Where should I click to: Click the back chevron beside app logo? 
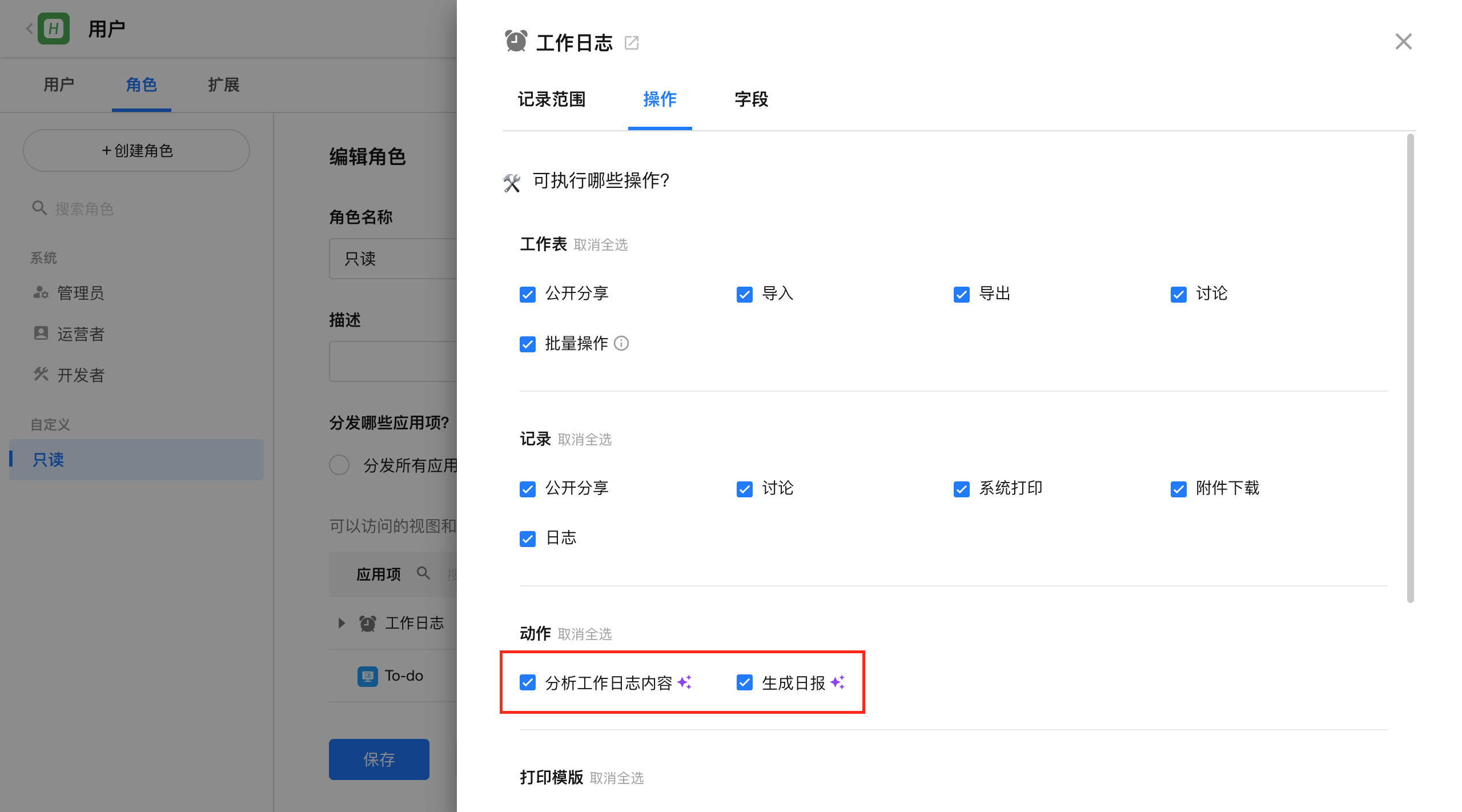(30, 29)
